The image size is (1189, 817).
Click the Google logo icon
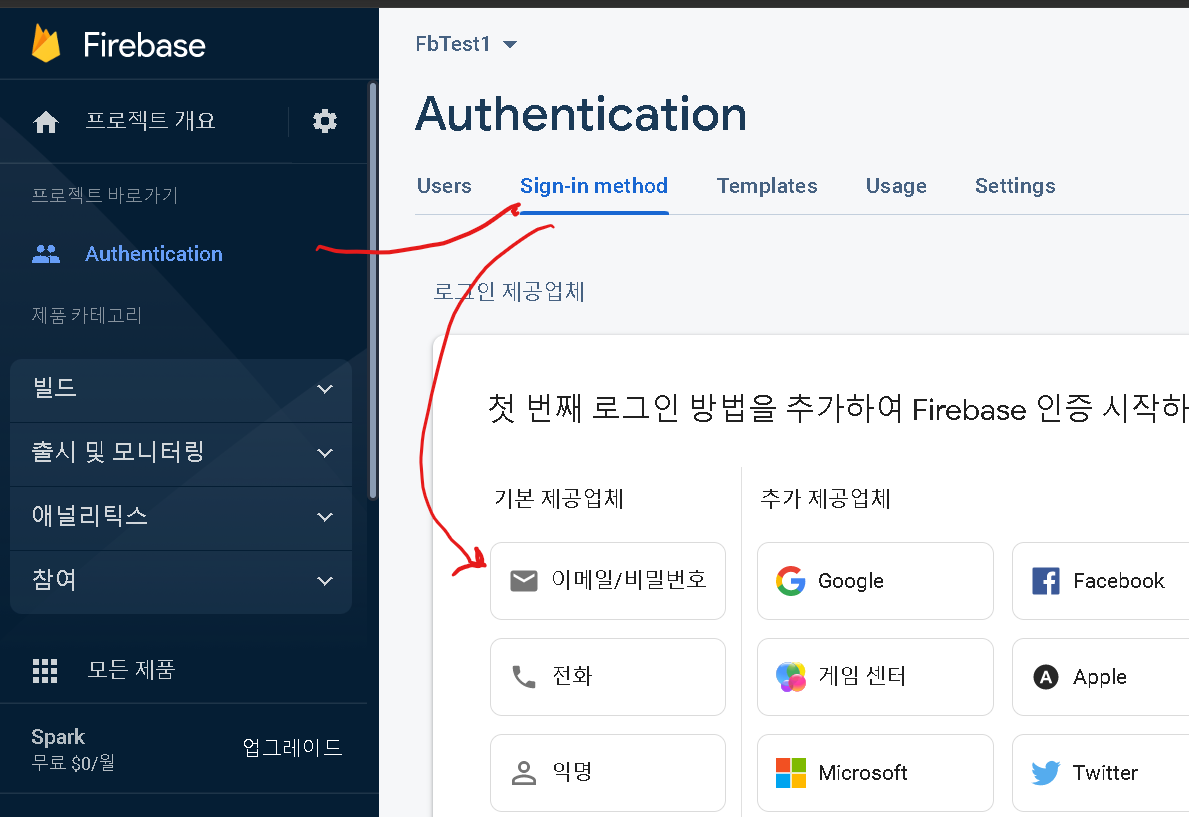click(x=790, y=581)
